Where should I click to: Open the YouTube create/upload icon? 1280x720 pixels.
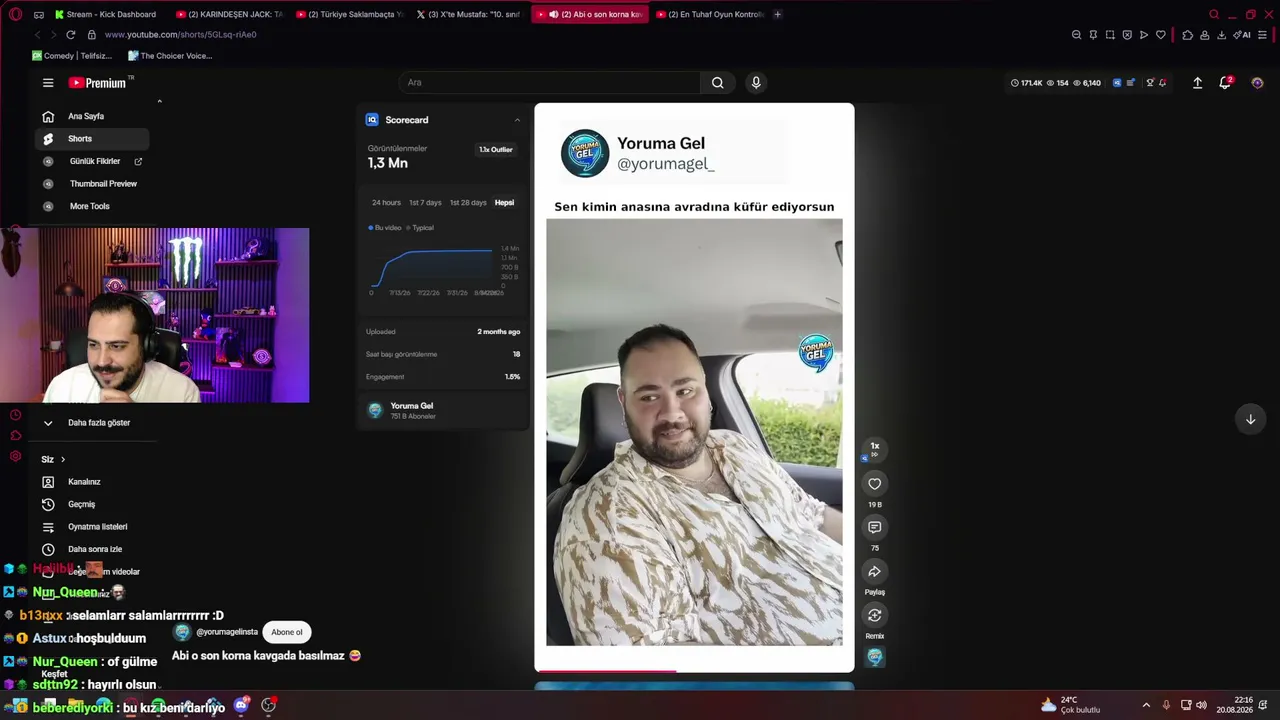click(x=1197, y=83)
